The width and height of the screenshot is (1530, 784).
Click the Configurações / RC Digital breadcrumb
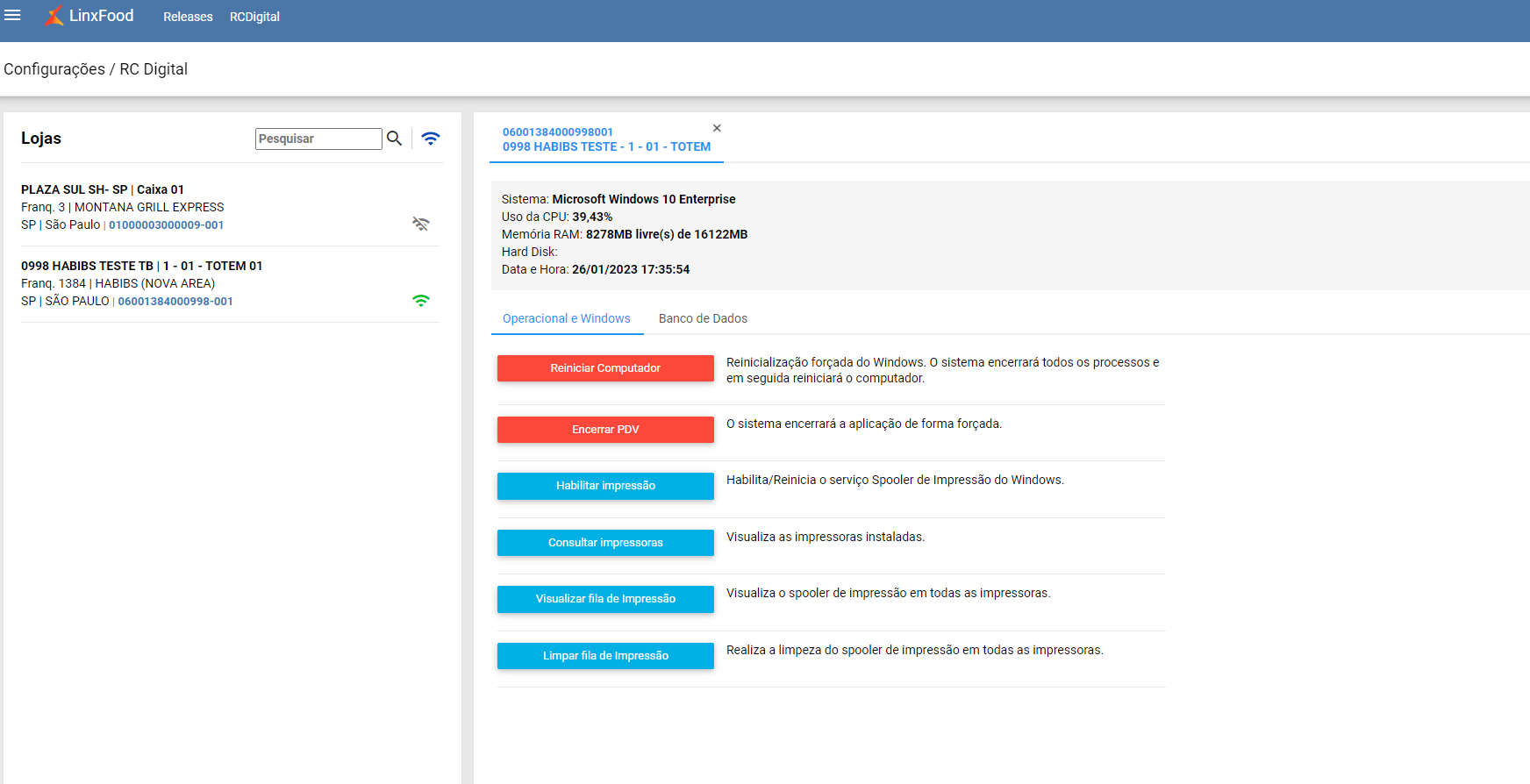(96, 69)
